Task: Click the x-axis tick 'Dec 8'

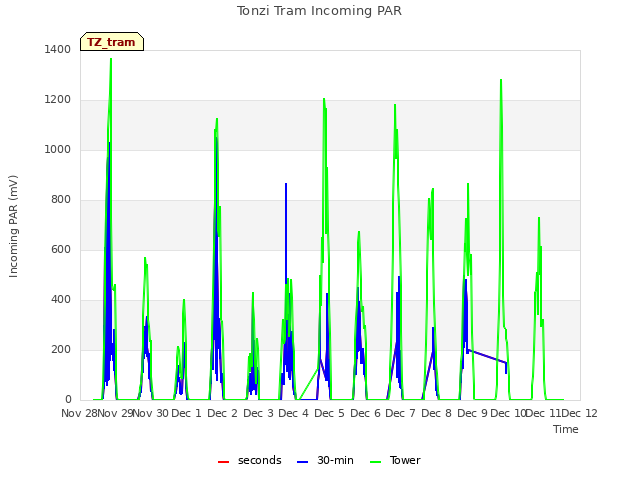Action: [436, 413]
